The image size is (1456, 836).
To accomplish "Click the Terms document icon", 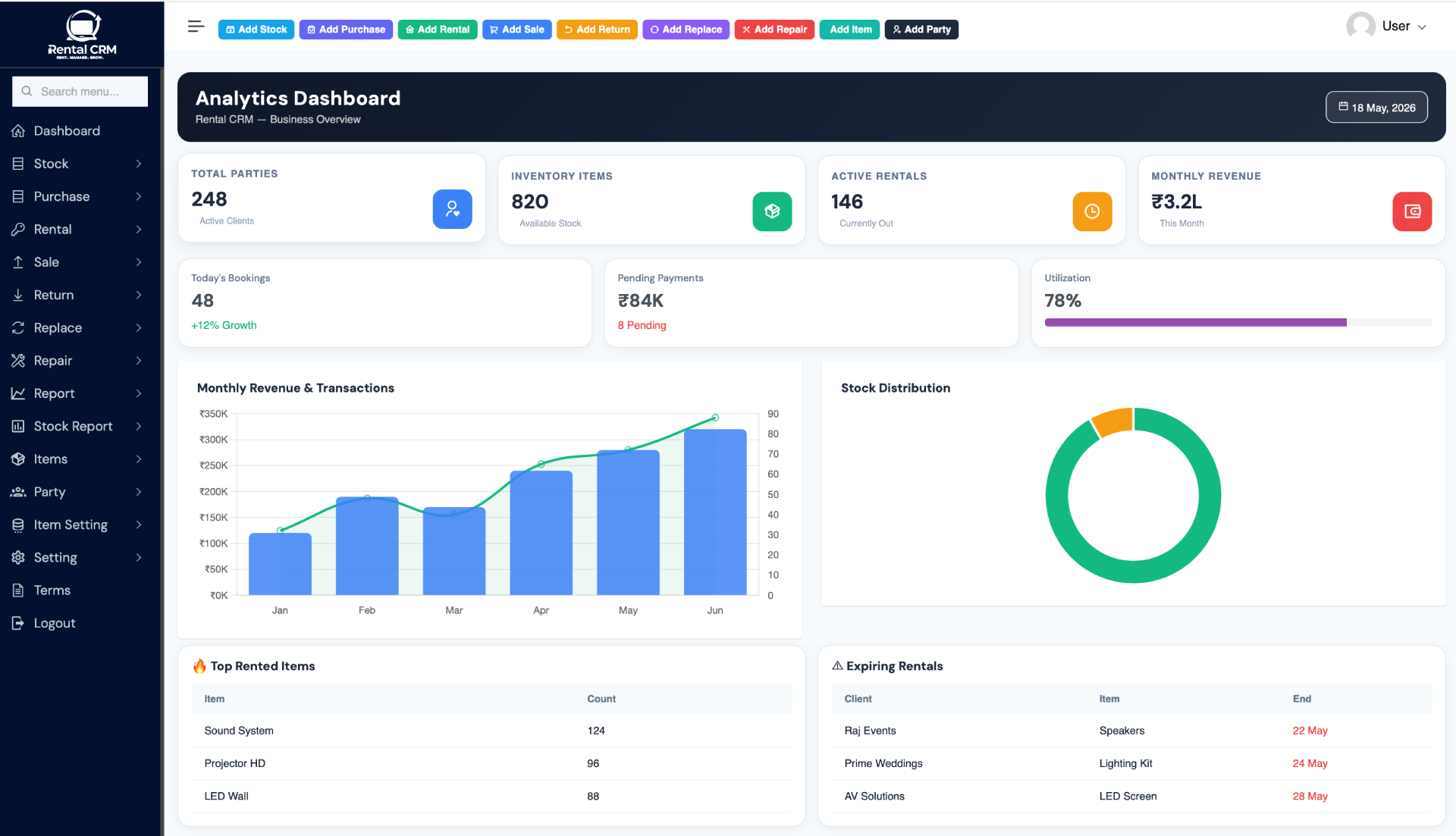I will coord(18,590).
